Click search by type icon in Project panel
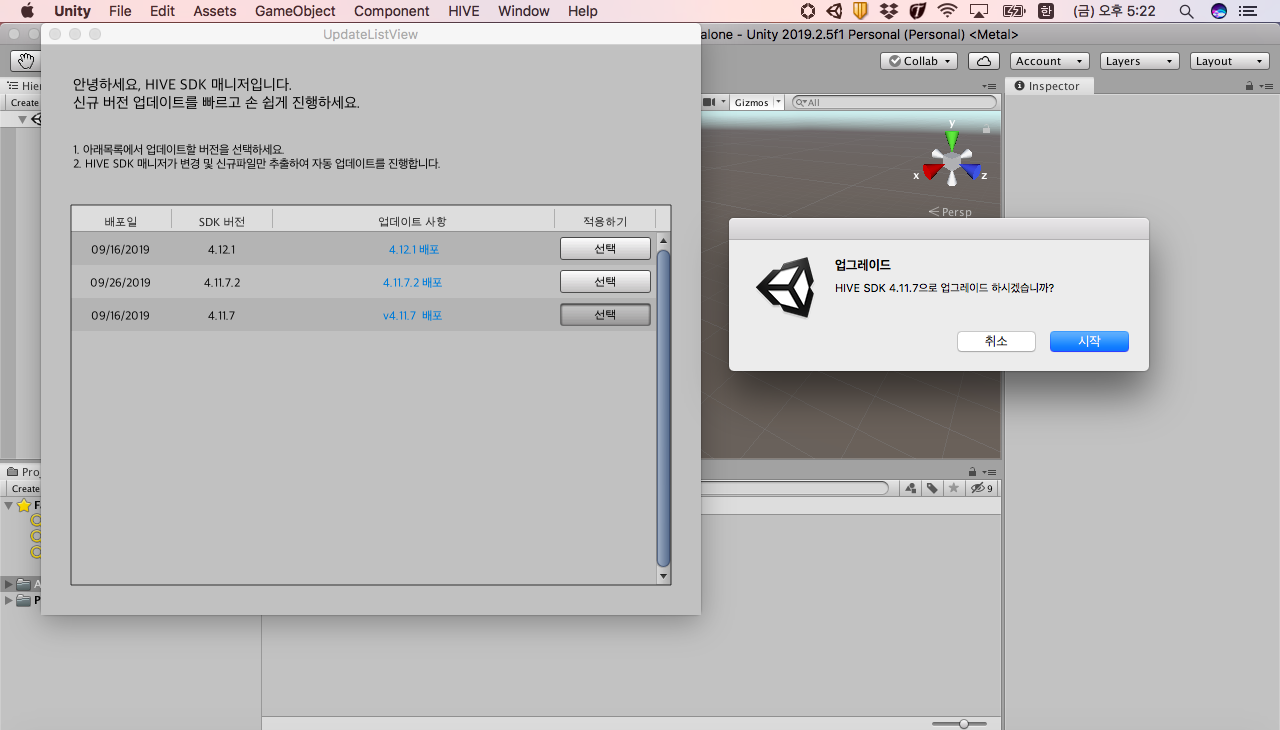The width and height of the screenshot is (1280, 730). coord(911,488)
